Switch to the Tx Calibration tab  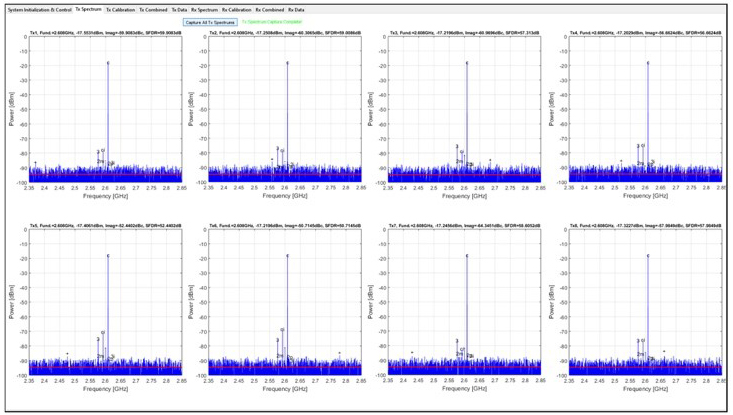(x=120, y=10)
